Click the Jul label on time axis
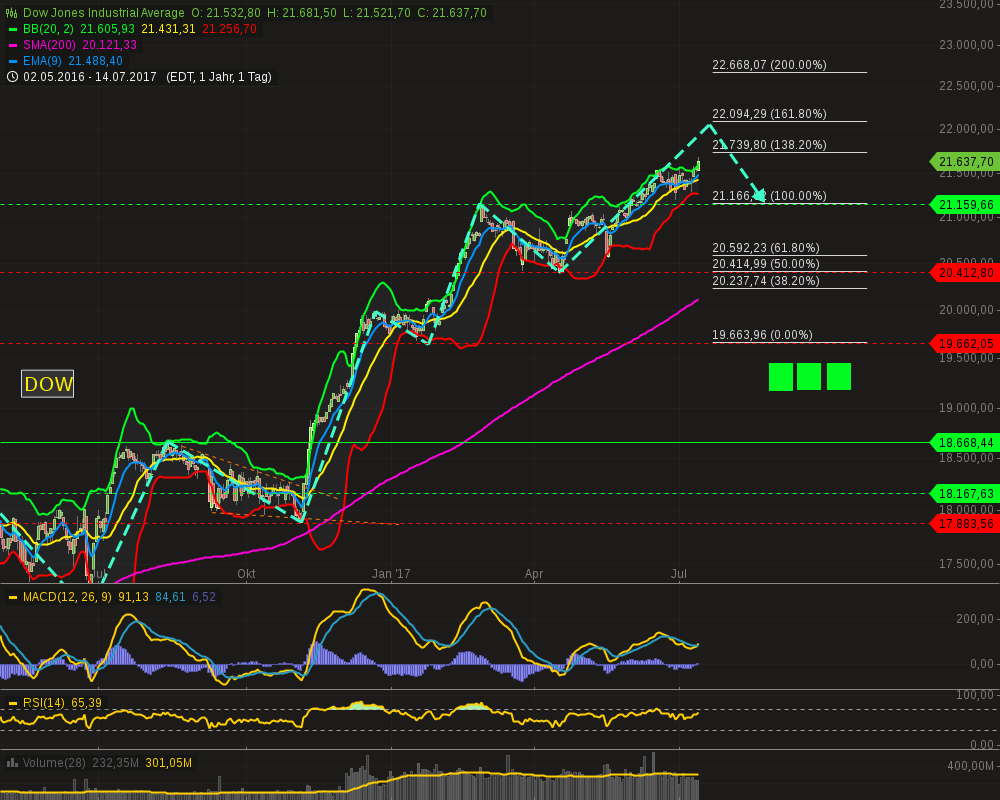 (679, 574)
